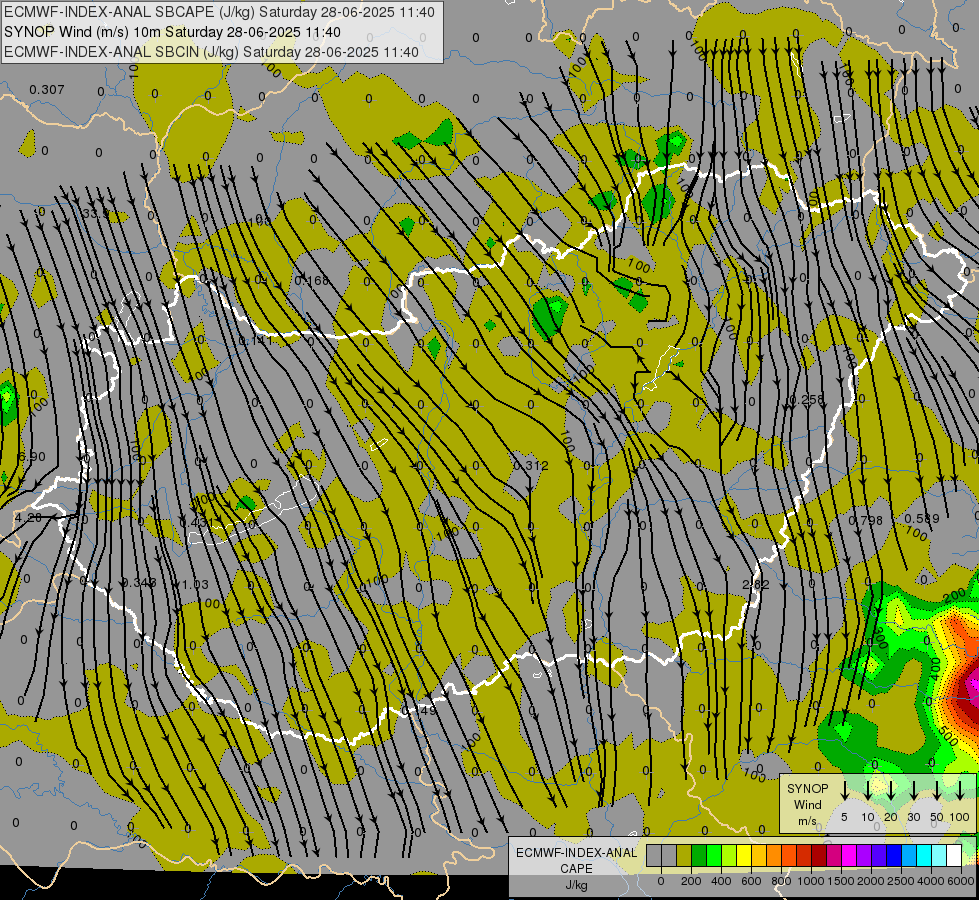Click the 4.28 value on the map
Image resolution: width=979 pixels, height=900 pixels.
coord(28,518)
